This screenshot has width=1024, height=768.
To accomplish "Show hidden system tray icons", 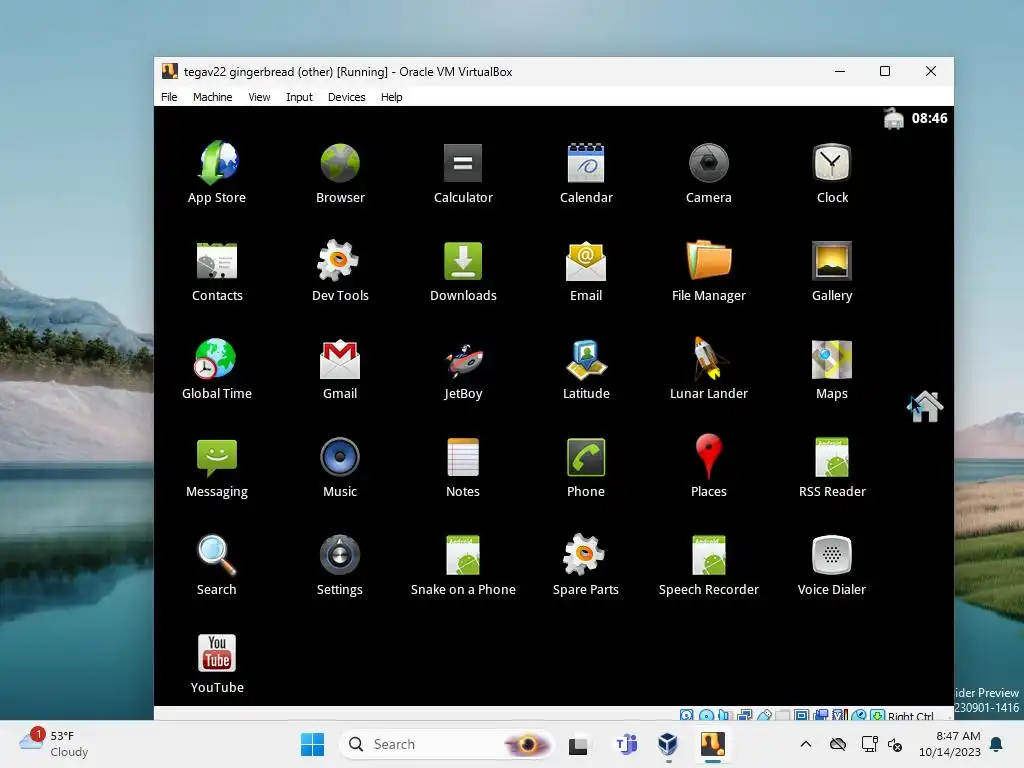I will pyautogui.click(x=806, y=744).
